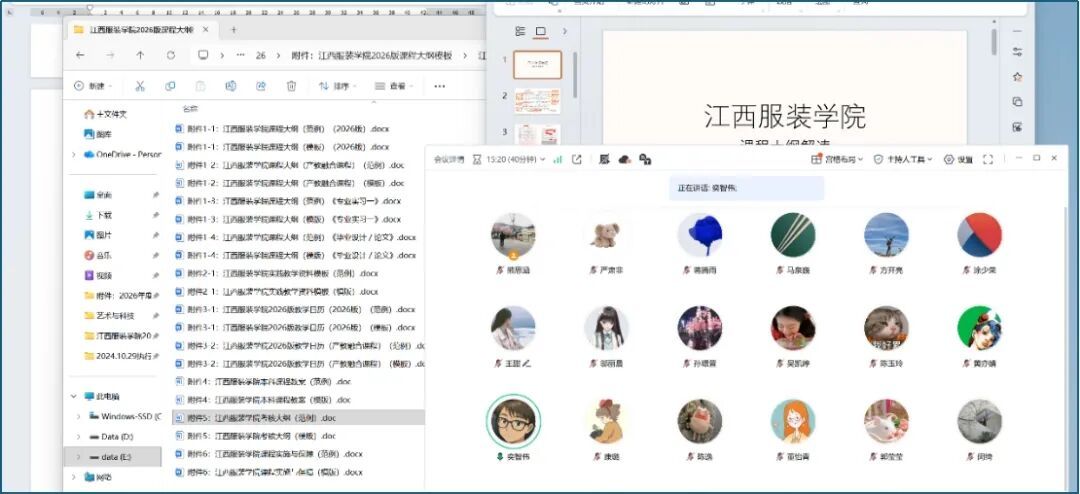Image resolution: width=1080 pixels, height=494 pixels.
Task: Show hidden breadcrumb folders via address bar ellipsis
Action: click(x=240, y=55)
